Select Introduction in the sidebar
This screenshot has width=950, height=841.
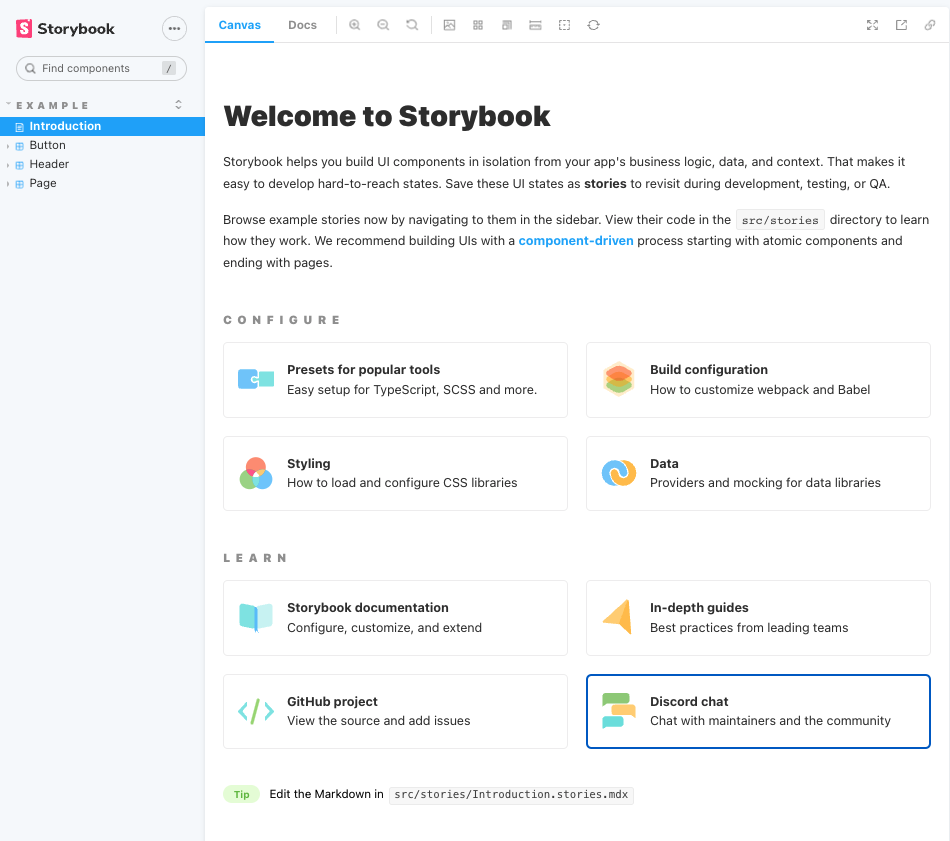(102, 126)
